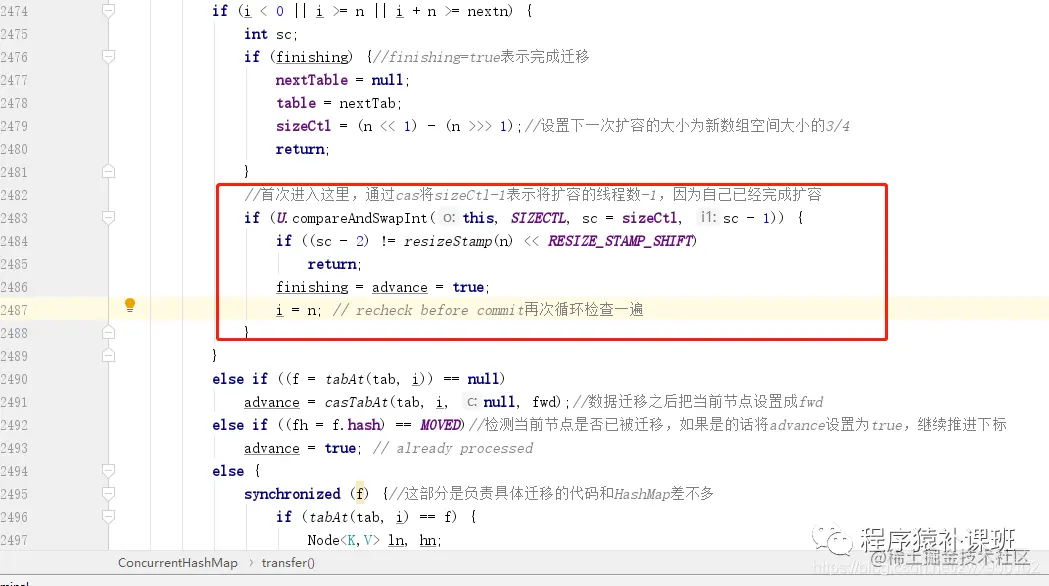Click the fold marker next to line 2476

pos(107,57)
